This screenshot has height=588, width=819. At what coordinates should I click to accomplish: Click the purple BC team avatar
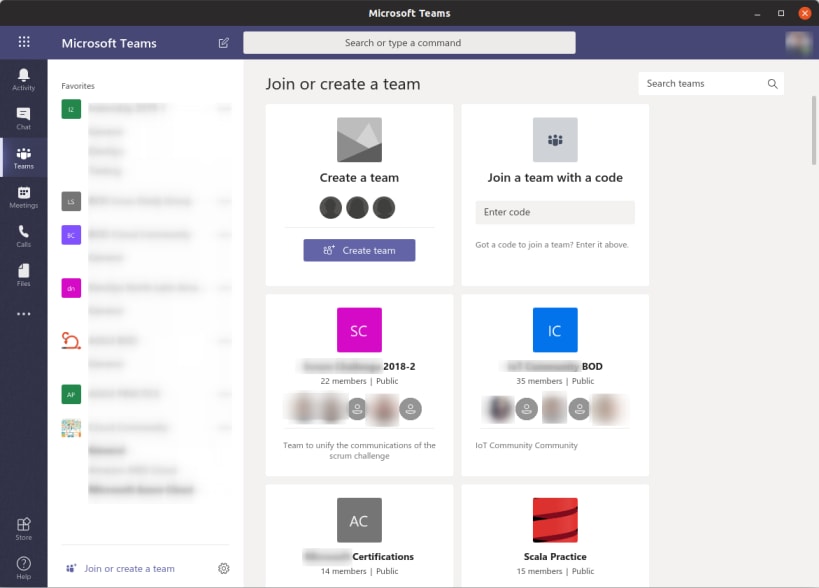(x=71, y=235)
